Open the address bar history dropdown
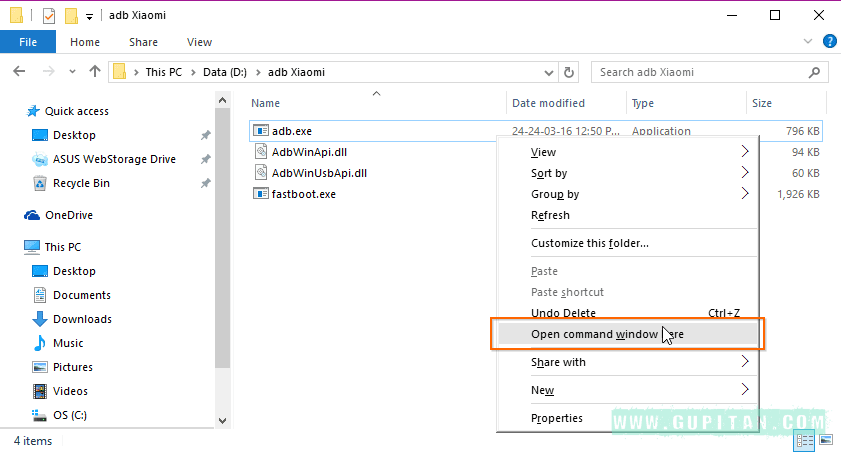The height and width of the screenshot is (452, 841). point(549,72)
